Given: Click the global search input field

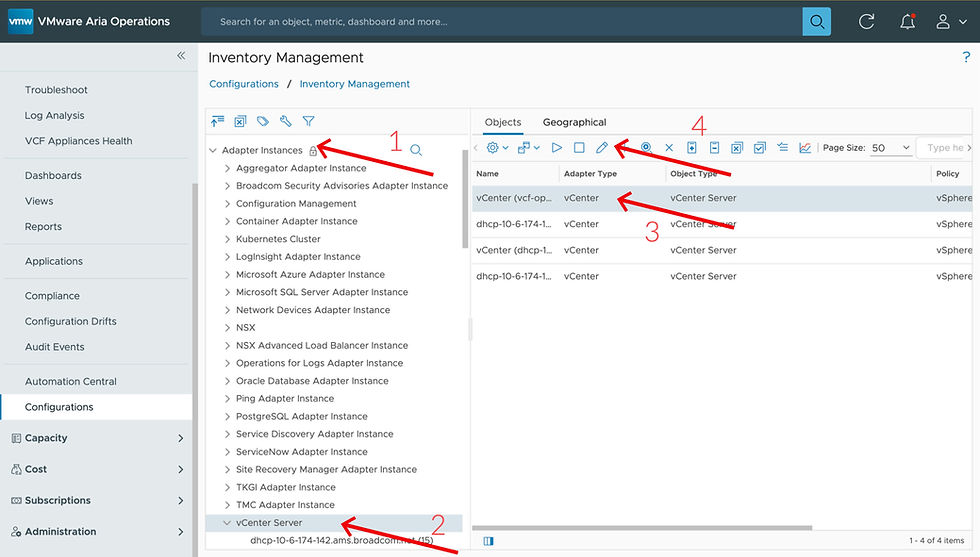Looking at the screenshot, I should click(505, 21).
